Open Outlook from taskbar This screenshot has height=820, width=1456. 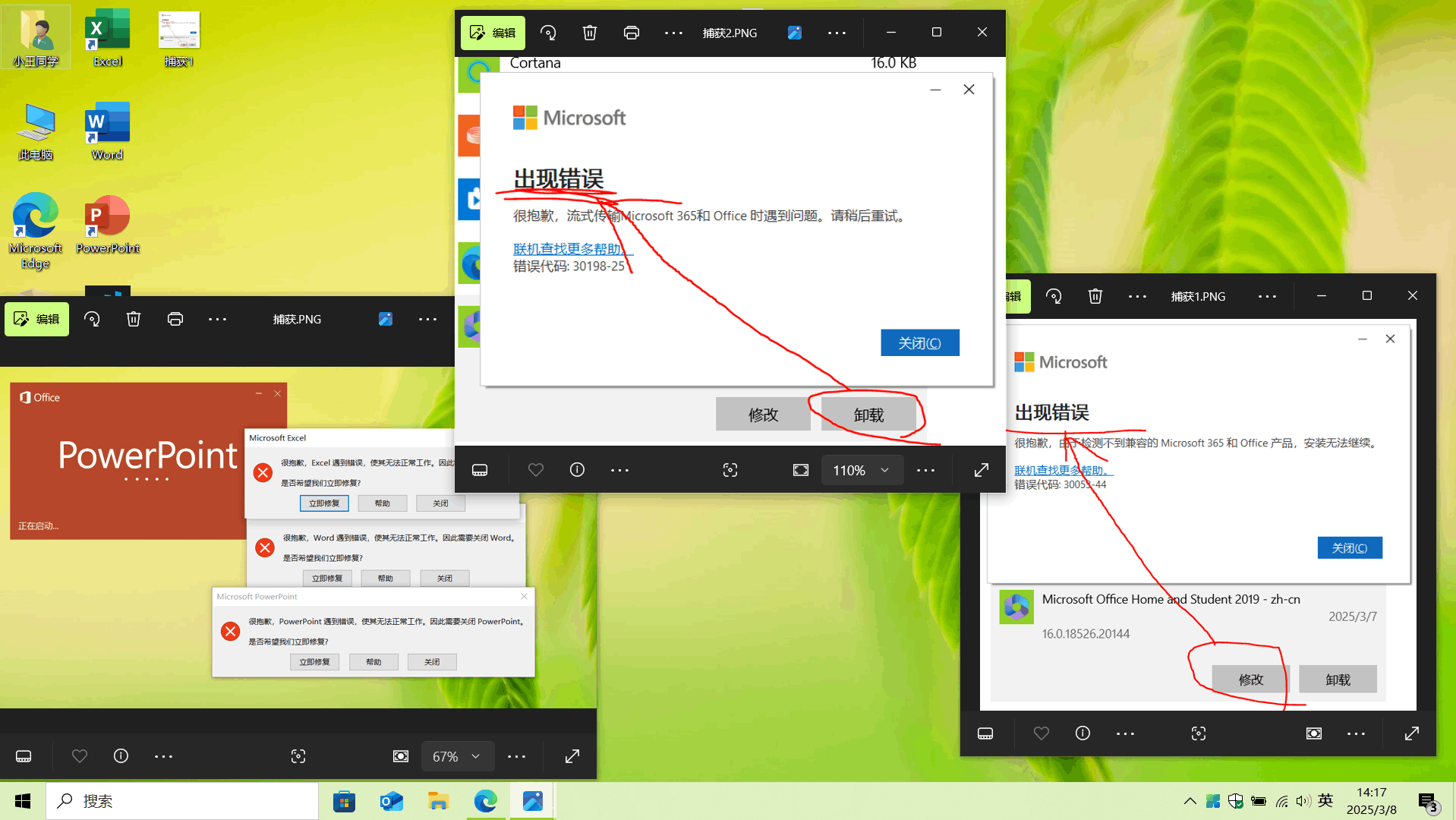pos(392,801)
